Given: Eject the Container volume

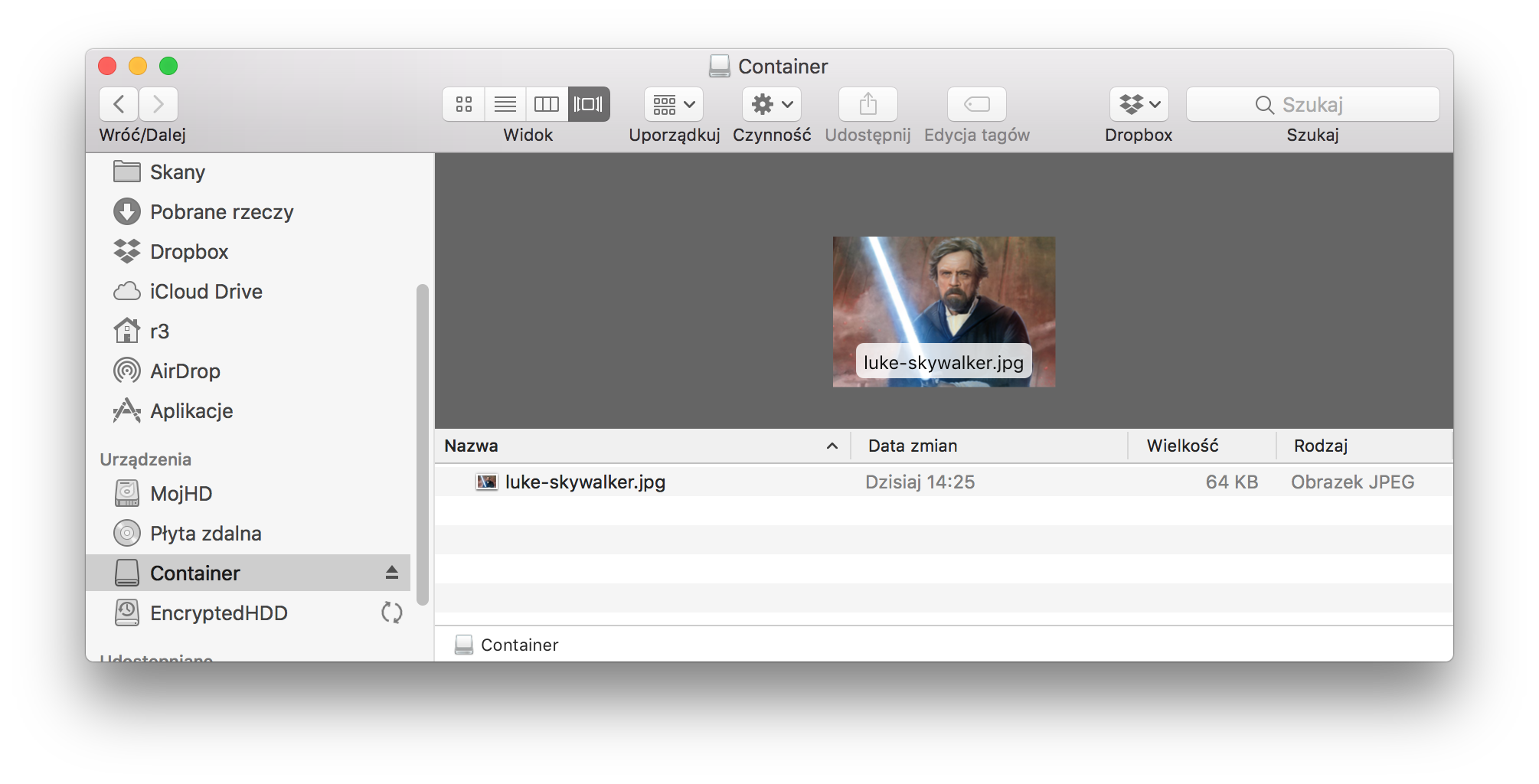Looking at the screenshot, I should tap(392, 573).
